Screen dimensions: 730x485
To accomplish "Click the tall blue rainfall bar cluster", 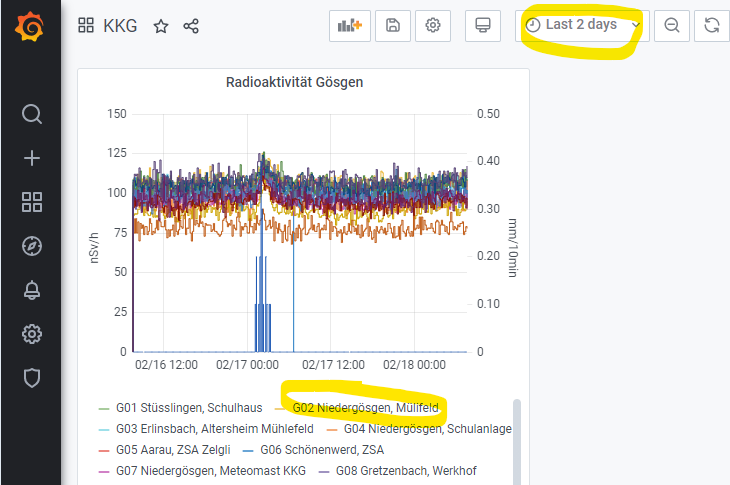I will [x=263, y=303].
